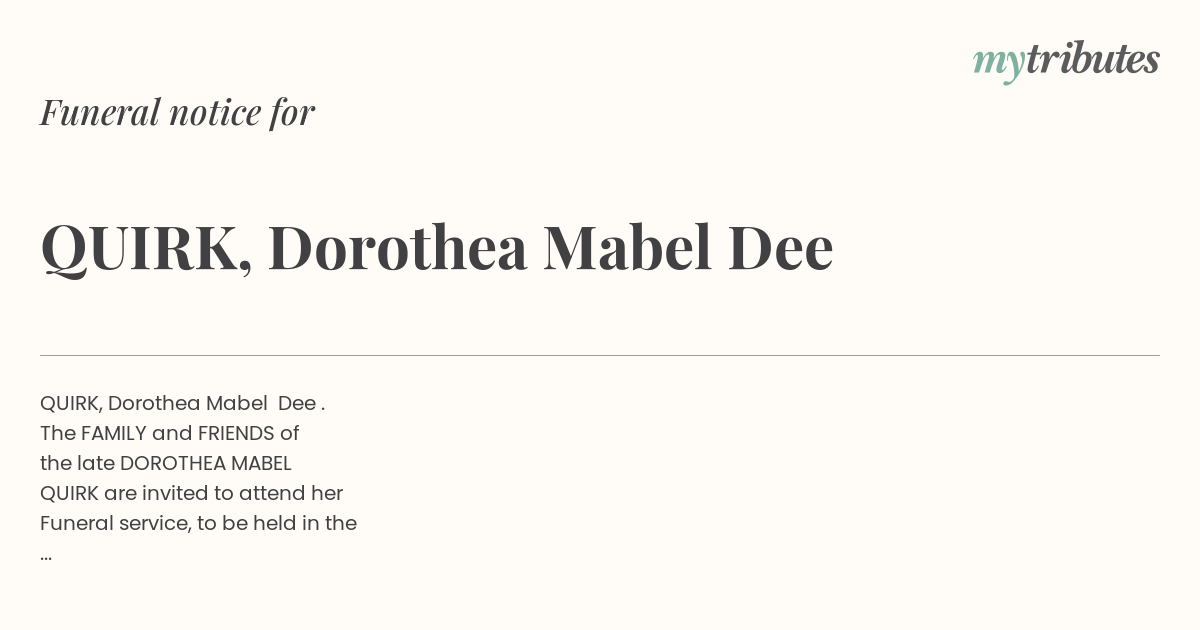Image resolution: width=1200 pixels, height=630 pixels.
Task: Click the first body line "QUIRK, Dorothea Mabel Dee ."
Action: point(183,403)
